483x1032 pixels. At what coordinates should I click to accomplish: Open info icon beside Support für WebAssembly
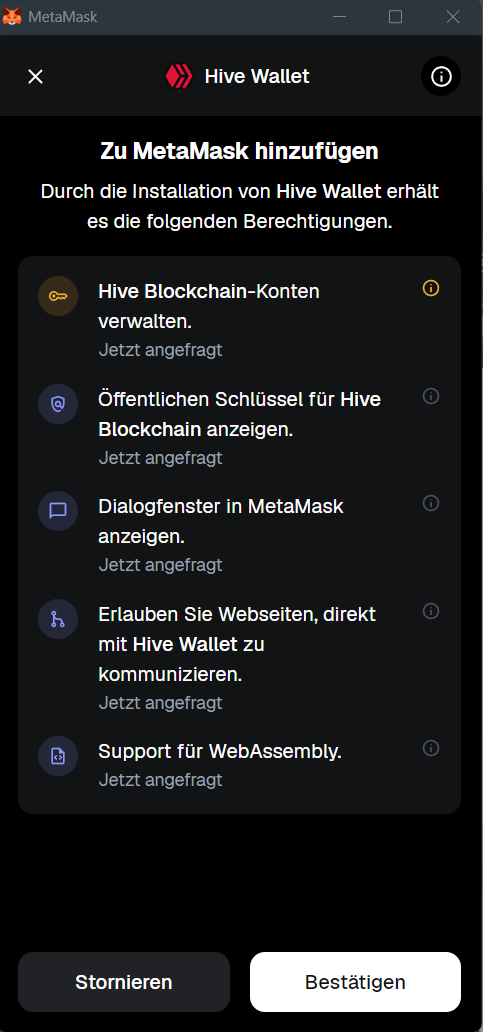[x=431, y=748]
